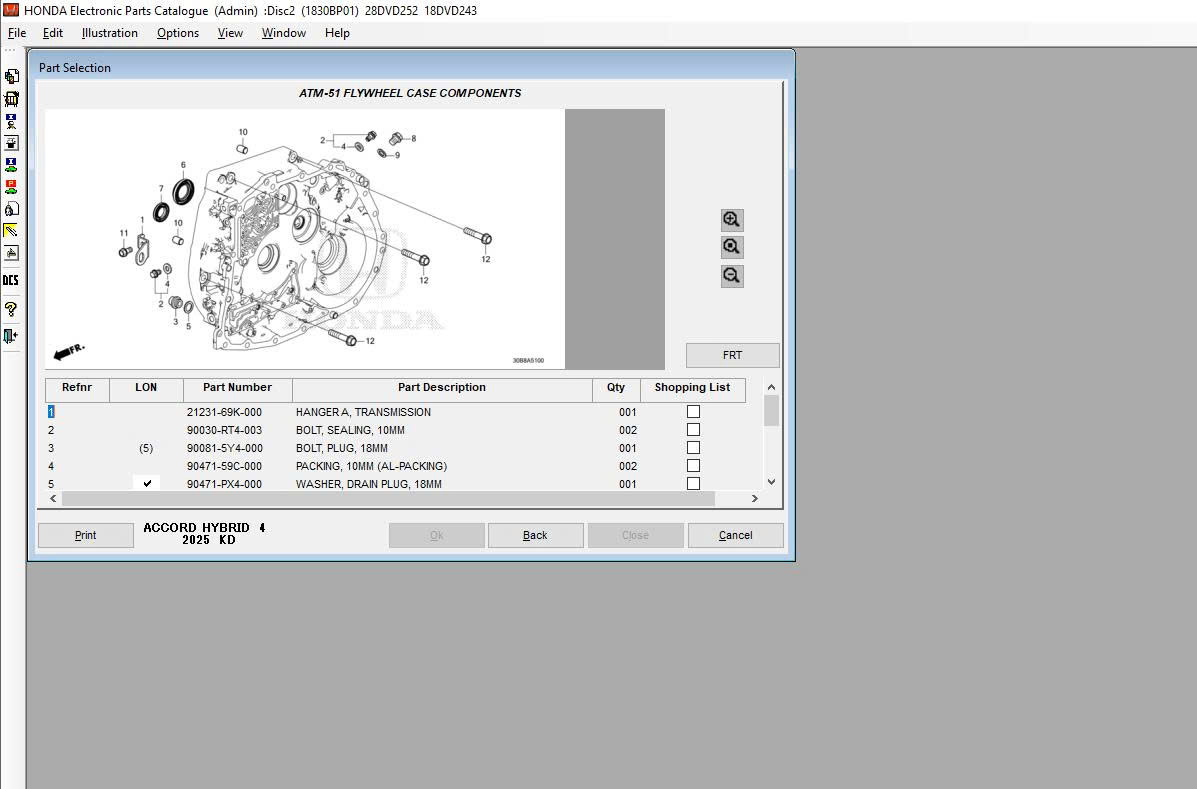The height and width of the screenshot is (789, 1197).
Task: Open the locked document sidebar icon
Action: 11,208
